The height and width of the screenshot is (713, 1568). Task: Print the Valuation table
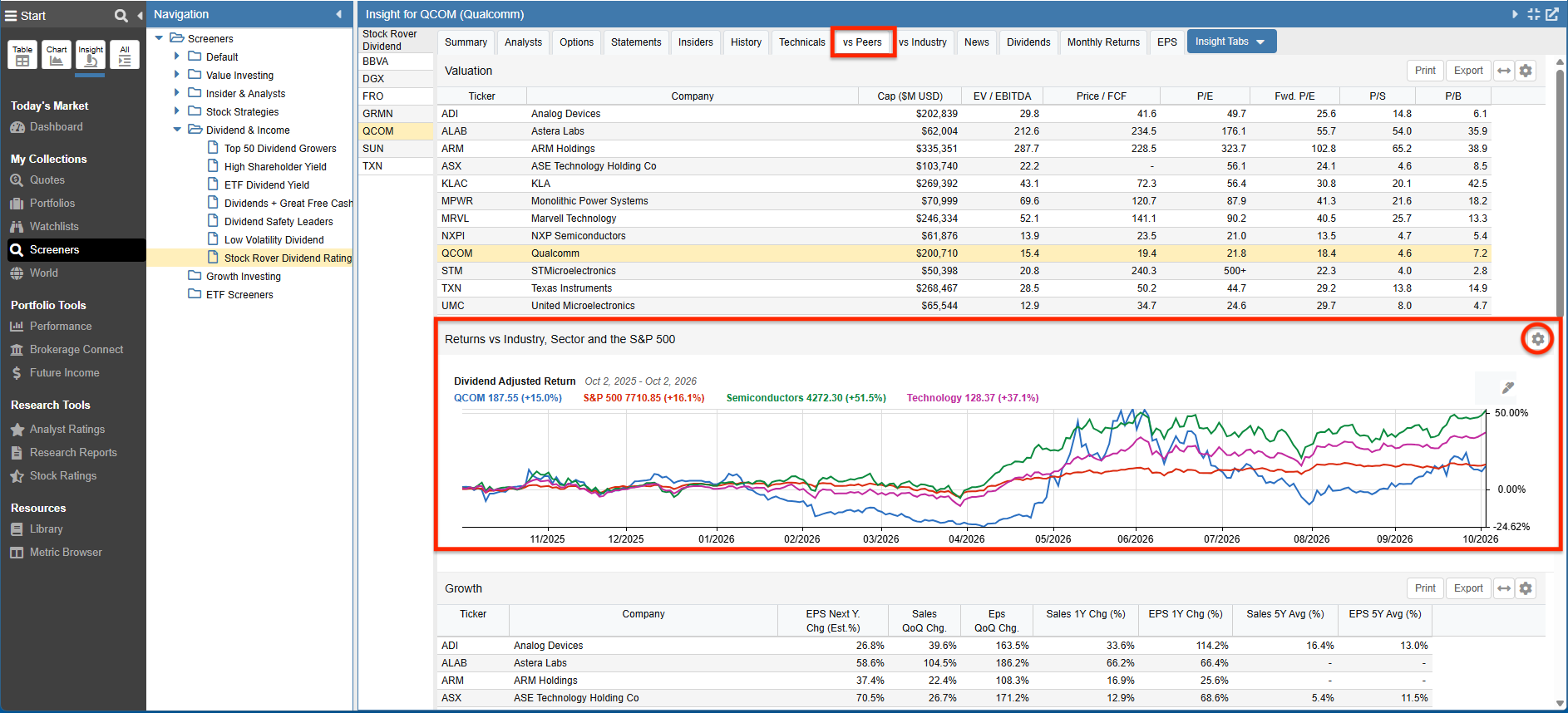(1425, 71)
